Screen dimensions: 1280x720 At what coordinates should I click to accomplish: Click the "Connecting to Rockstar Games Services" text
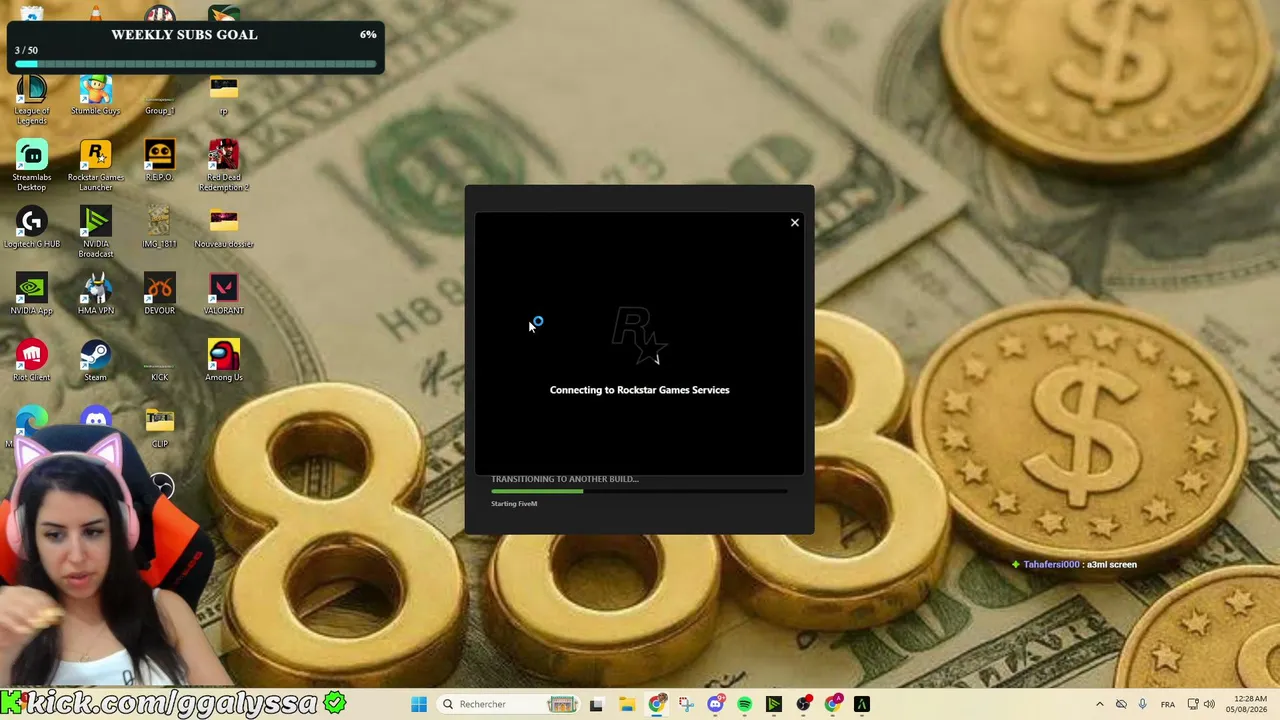click(x=640, y=390)
